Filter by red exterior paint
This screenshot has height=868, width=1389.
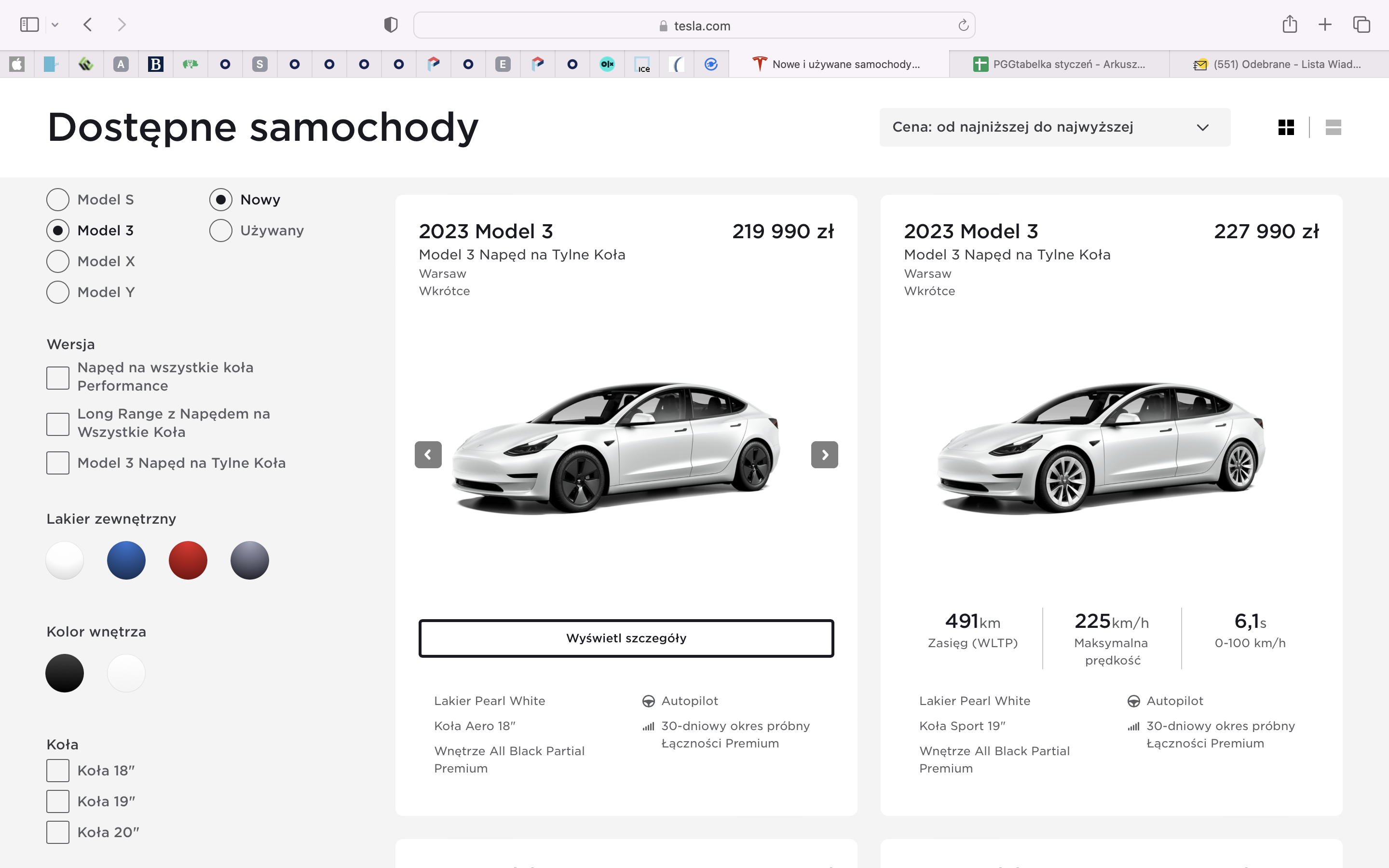tap(188, 560)
